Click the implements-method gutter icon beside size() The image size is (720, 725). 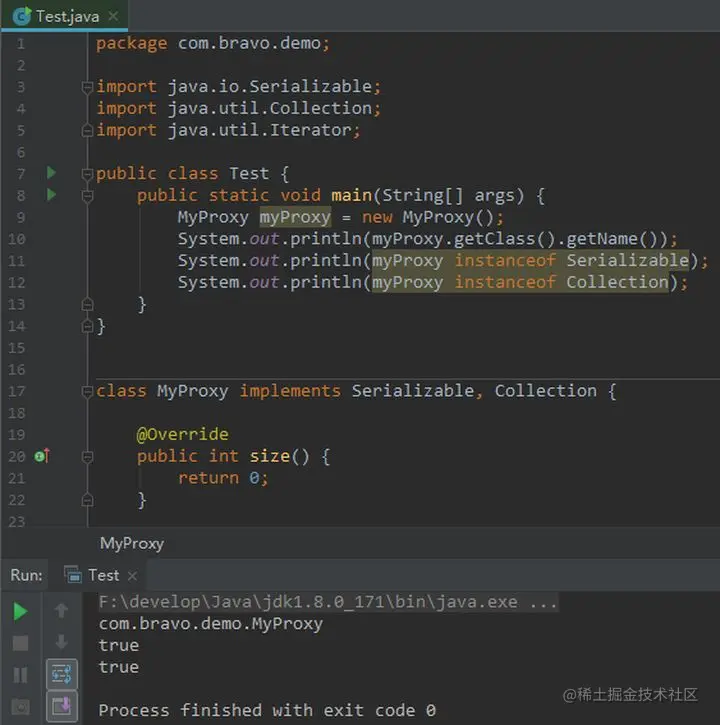coord(42,456)
